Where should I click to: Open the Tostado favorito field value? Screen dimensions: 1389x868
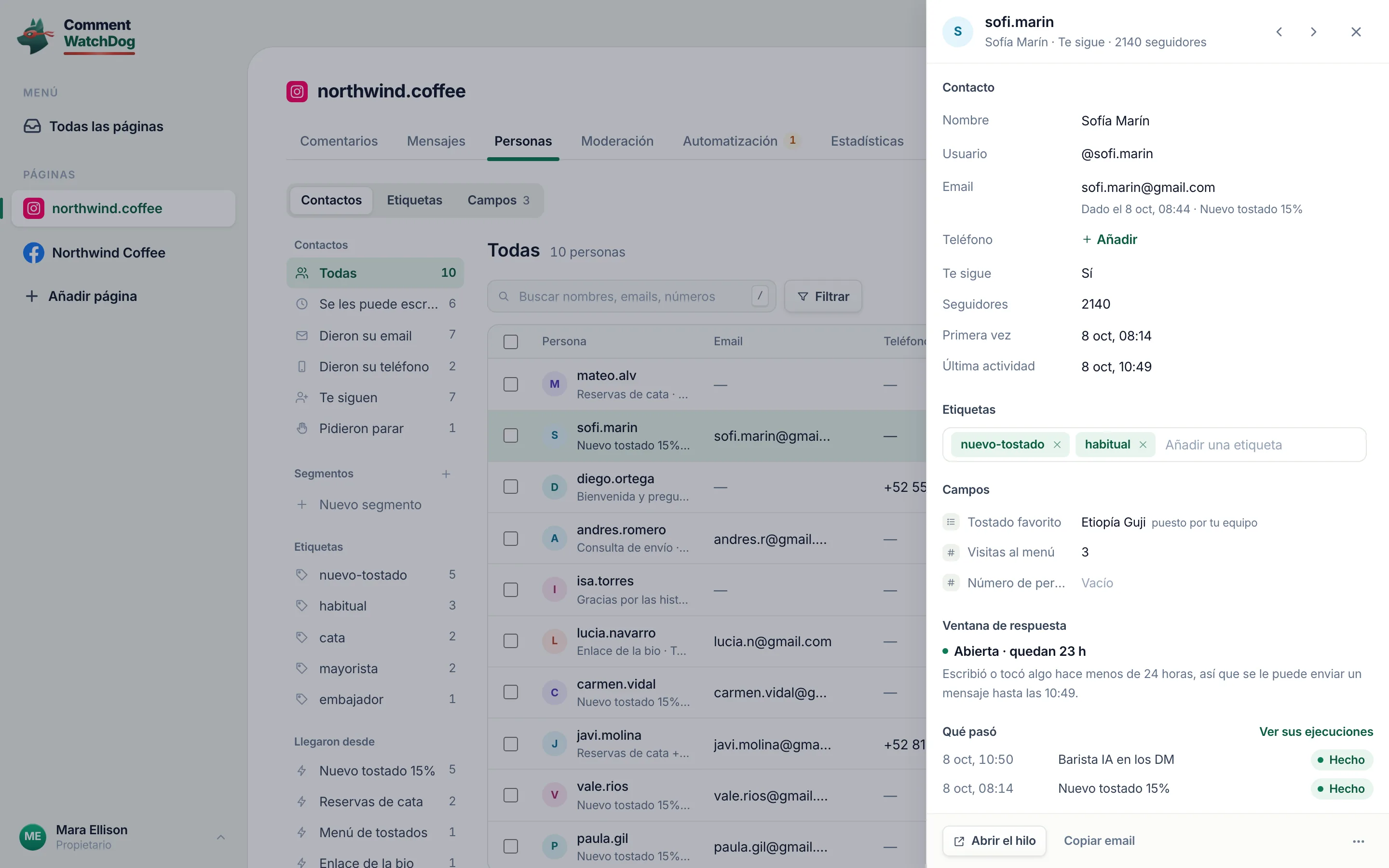click(1113, 522)
